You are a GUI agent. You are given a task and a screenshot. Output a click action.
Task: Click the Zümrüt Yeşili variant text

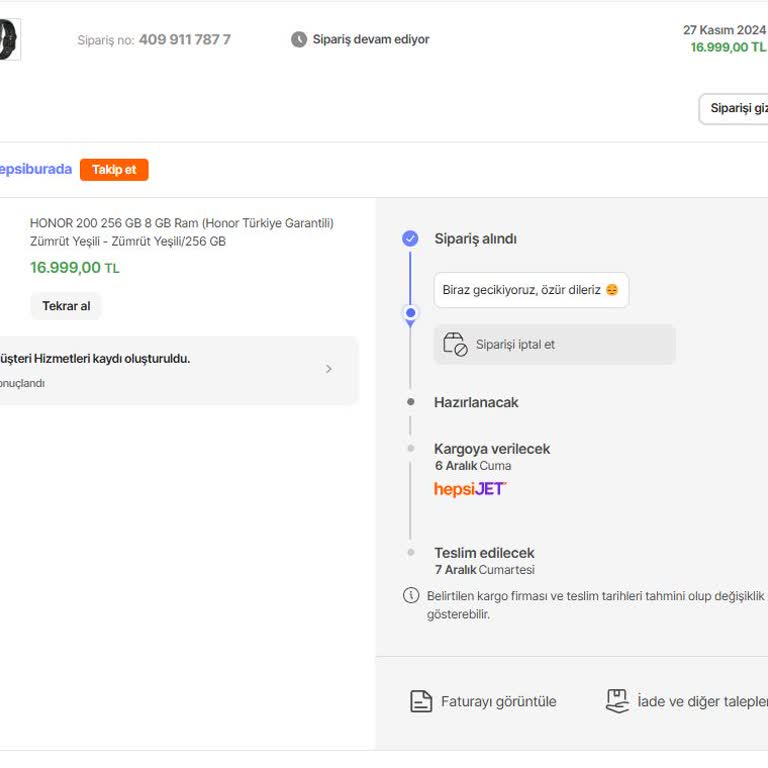click(128, 241)
